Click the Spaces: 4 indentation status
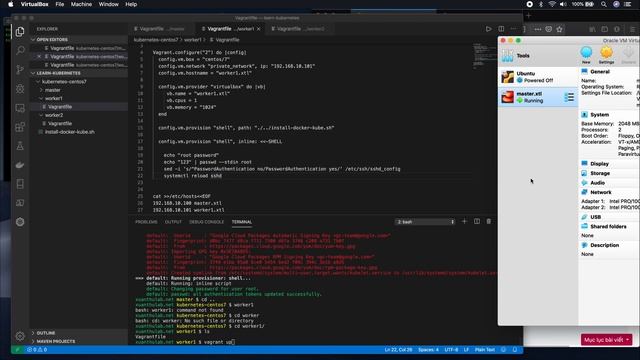This screenshot has height=360, width=640. click(x=428, y=350)
